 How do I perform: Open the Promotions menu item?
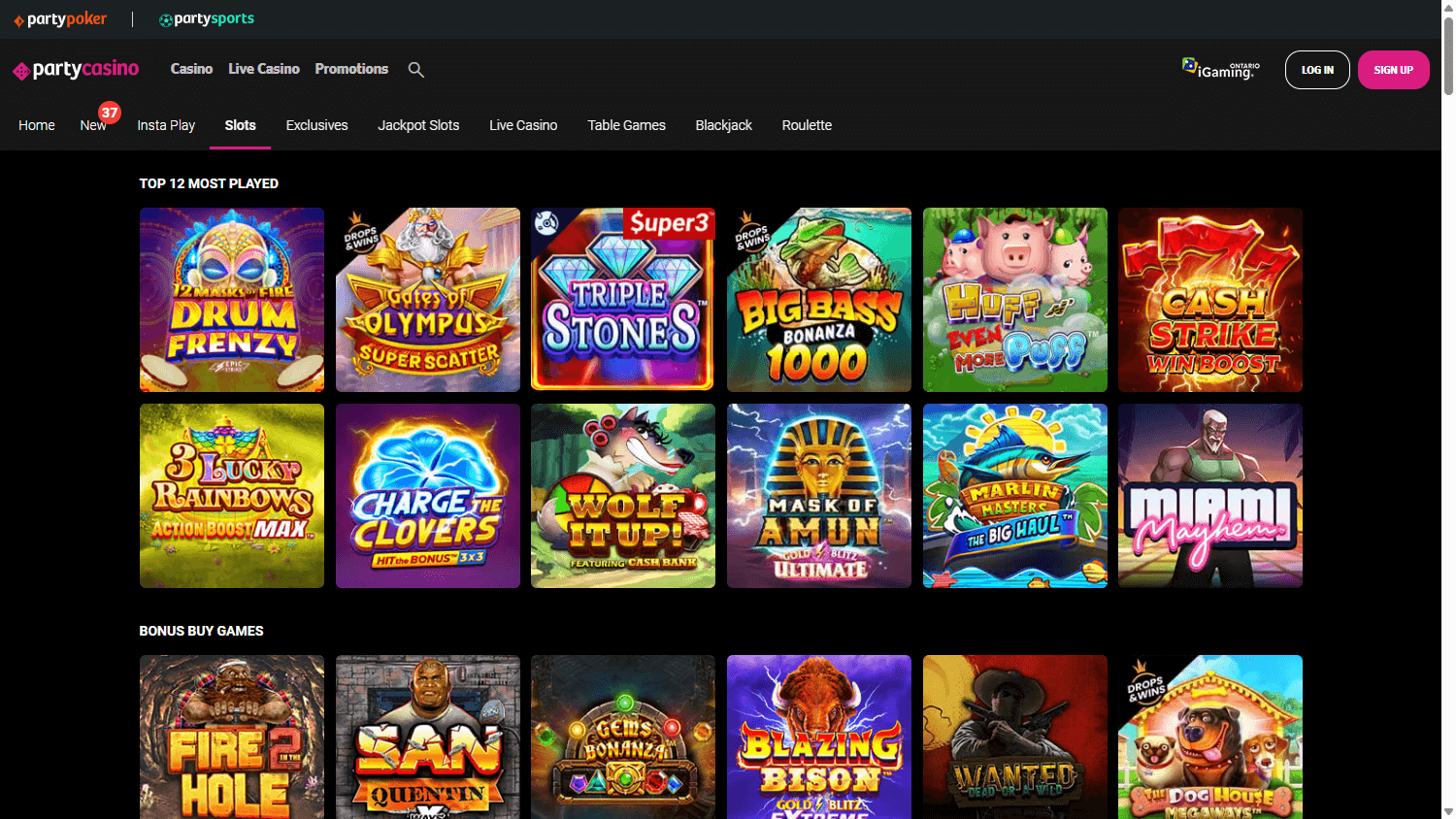pos(351,68)
